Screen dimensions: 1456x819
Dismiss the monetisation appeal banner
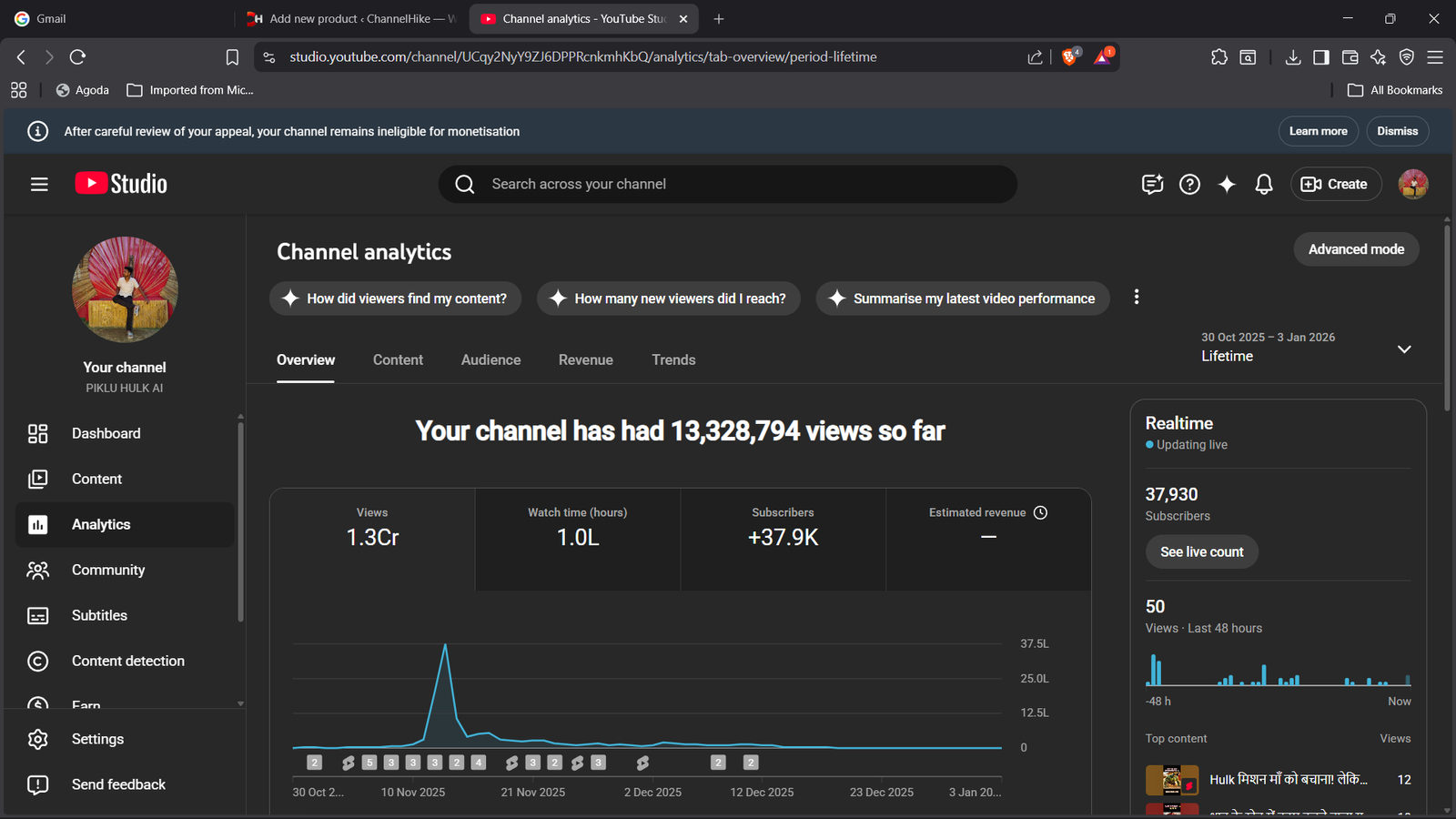click(x=1397, y=131)
